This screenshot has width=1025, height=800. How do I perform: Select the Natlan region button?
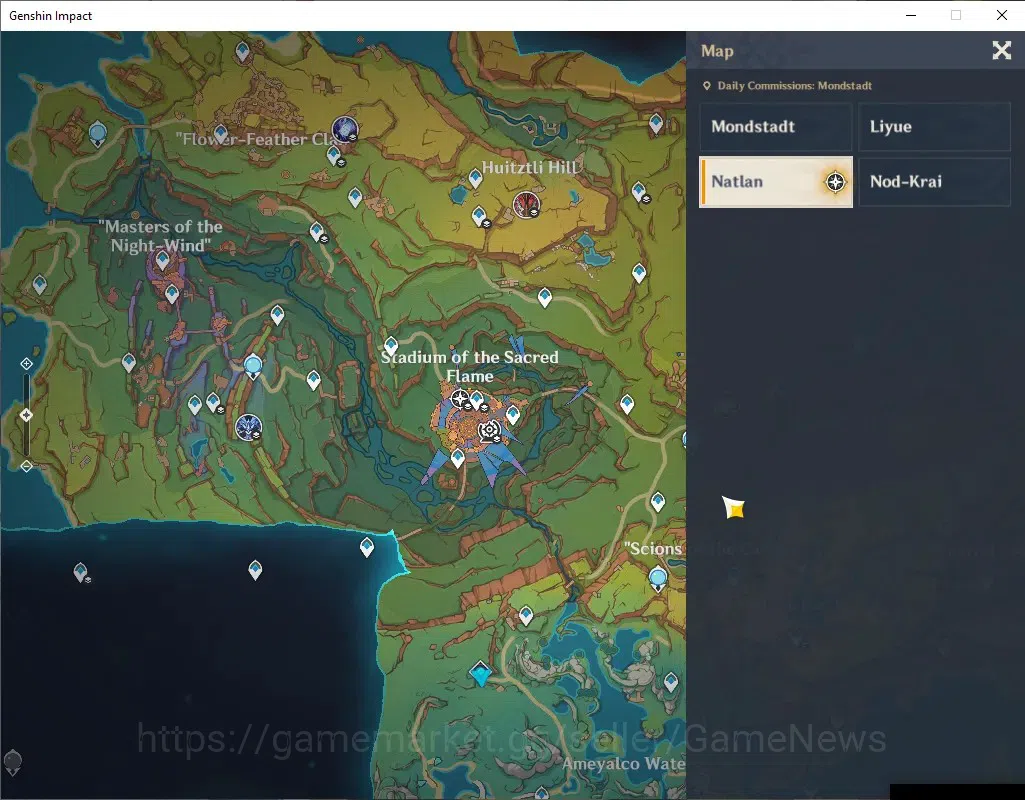click(776, 182)
